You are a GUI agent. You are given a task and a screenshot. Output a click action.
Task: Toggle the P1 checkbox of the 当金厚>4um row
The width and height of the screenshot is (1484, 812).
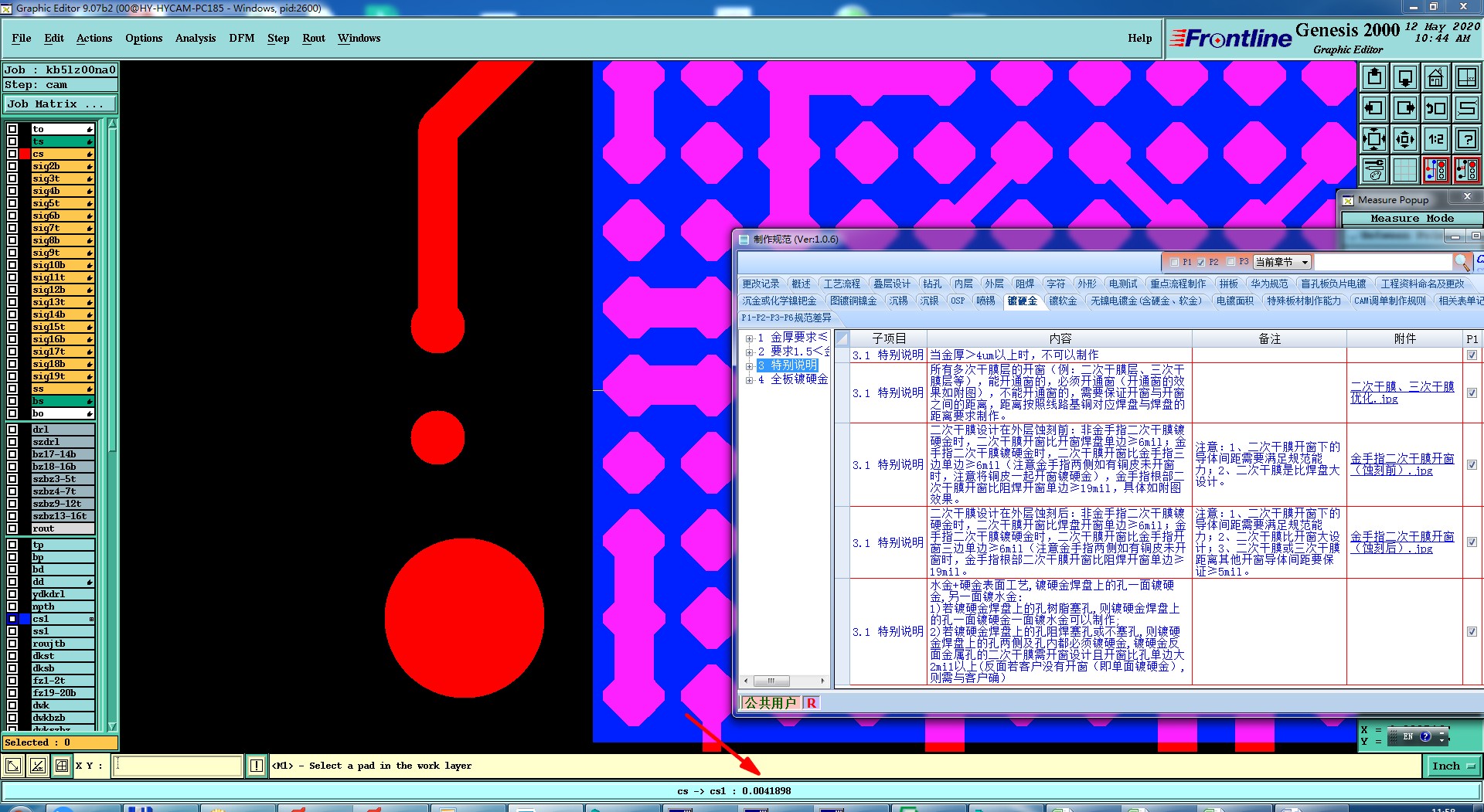[x=1472, y=355]
